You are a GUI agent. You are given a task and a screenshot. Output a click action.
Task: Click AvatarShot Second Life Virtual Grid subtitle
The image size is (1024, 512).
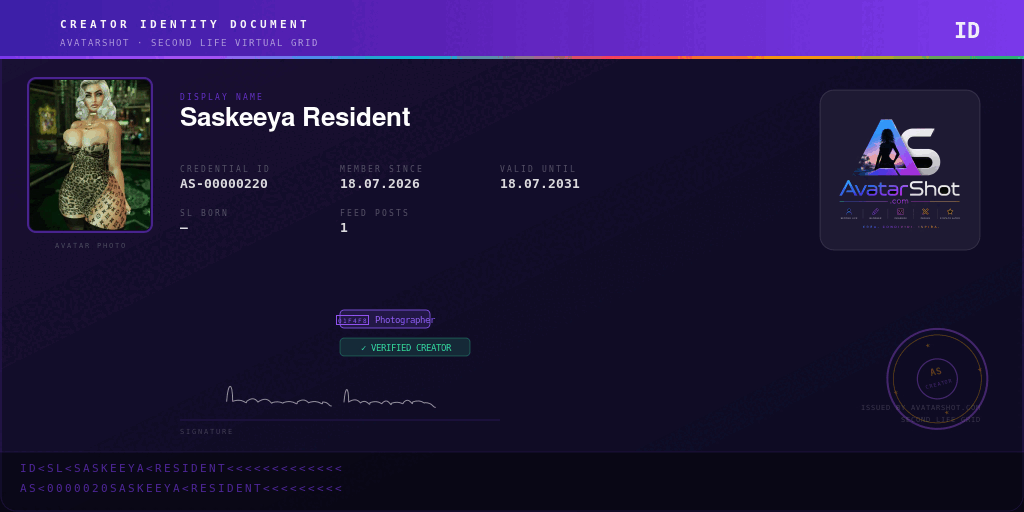tap(189, 42)
